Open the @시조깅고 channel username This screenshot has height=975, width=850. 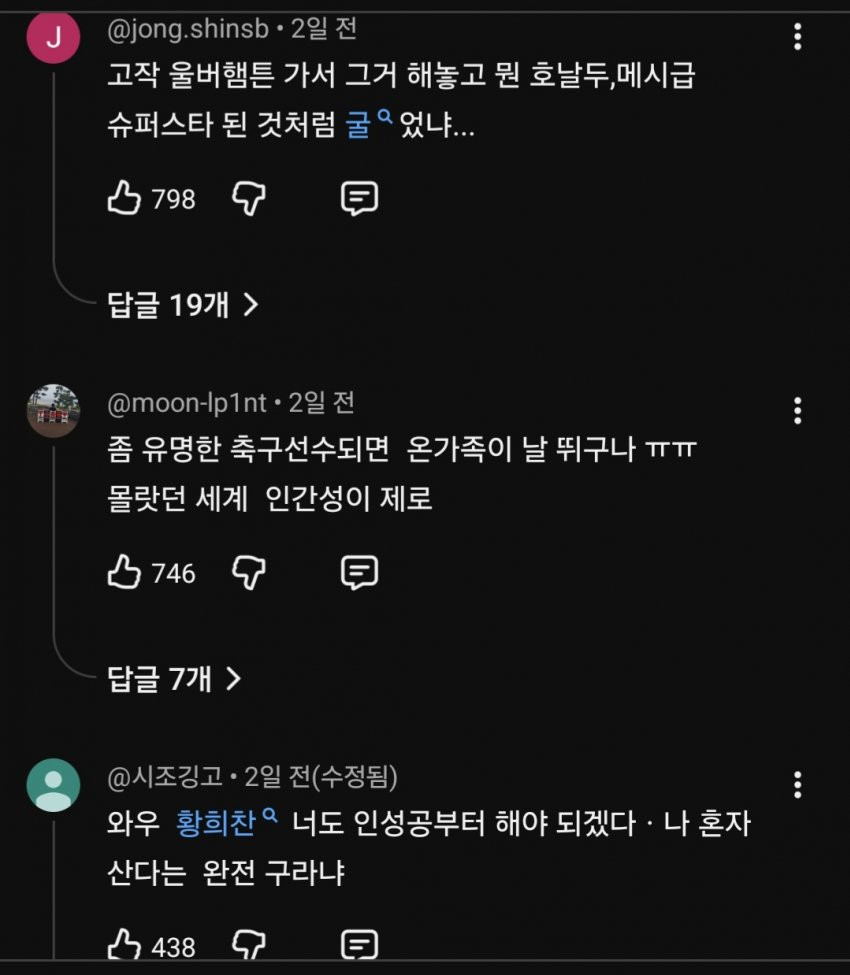point(166,777)
